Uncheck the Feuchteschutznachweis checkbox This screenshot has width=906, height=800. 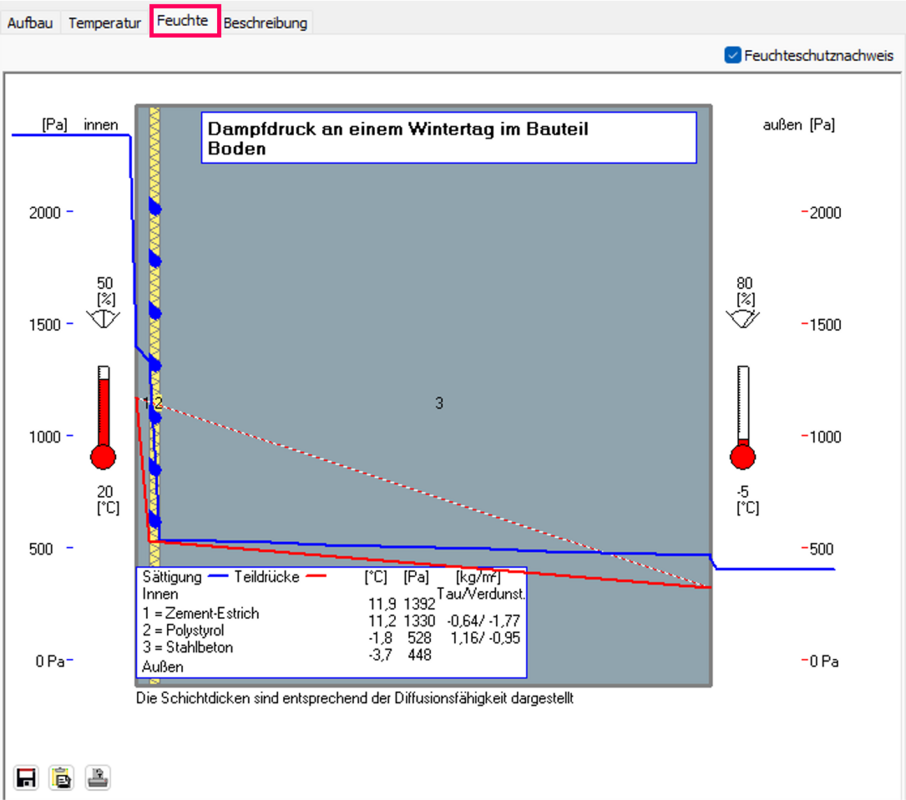click(x=732, y=56)
